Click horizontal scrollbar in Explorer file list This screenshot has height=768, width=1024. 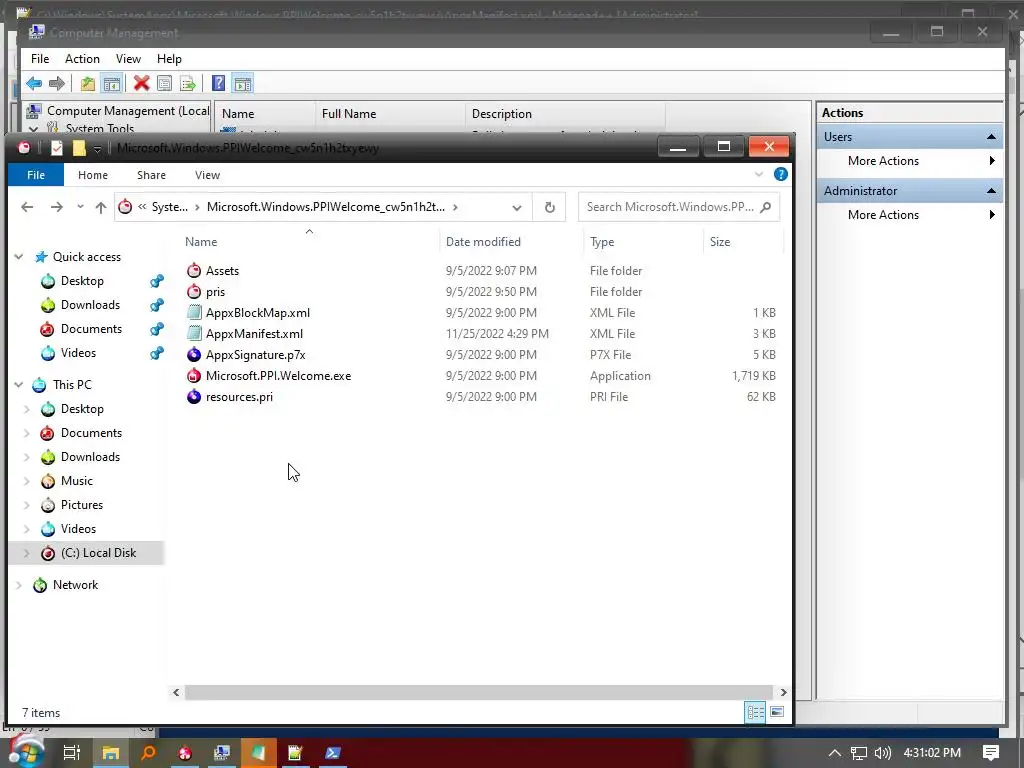479,692
